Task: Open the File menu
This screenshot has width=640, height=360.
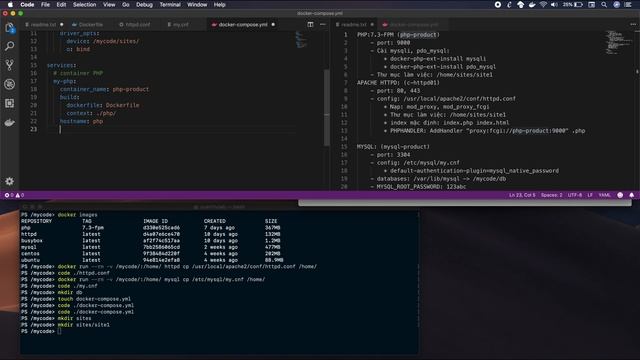Action: (x=45, y=4)
